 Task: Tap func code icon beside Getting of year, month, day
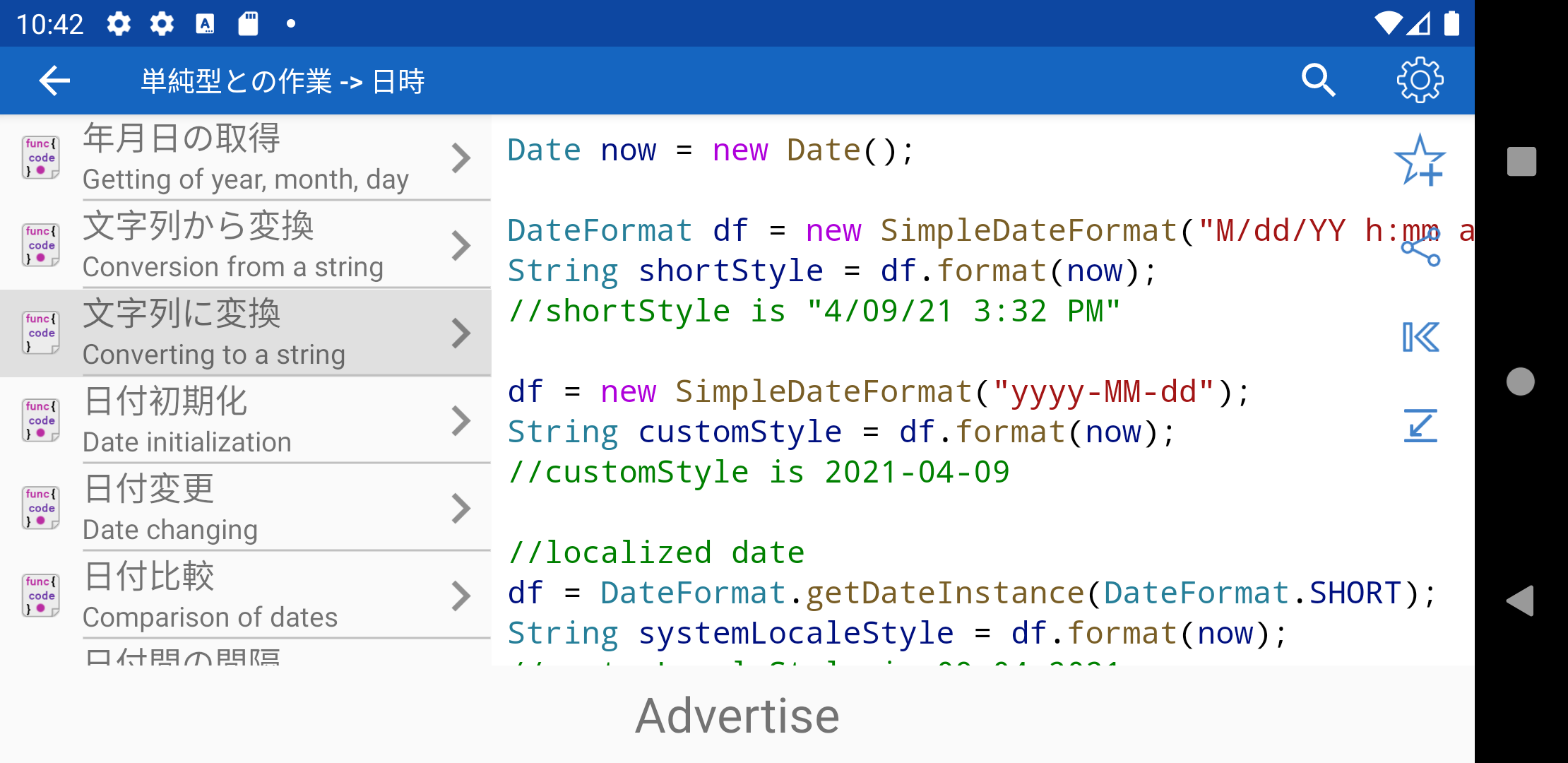tap(41, 158)
